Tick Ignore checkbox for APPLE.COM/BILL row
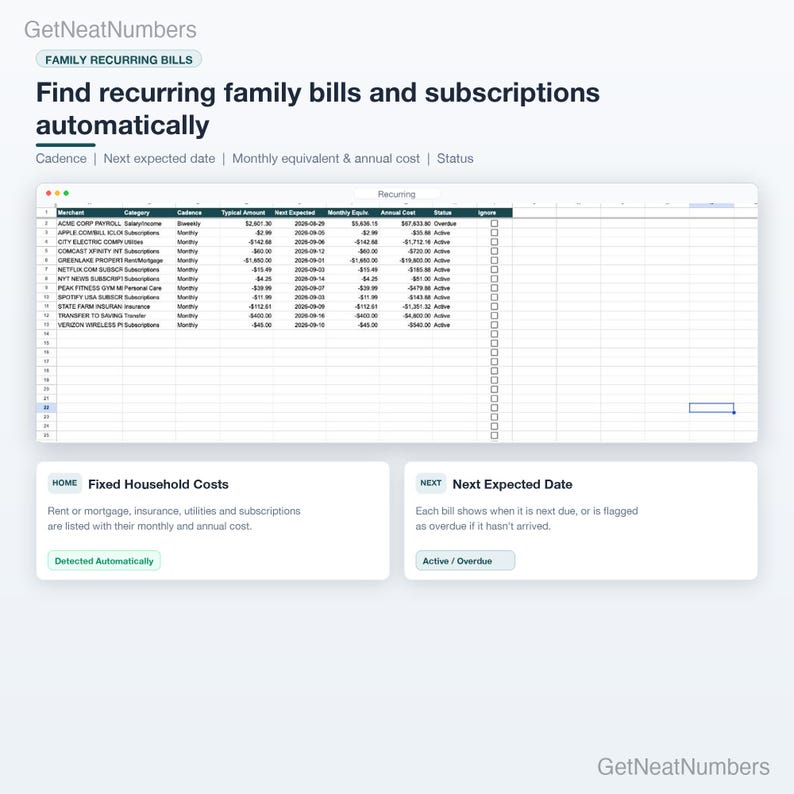Image resolution: width=794 pixels, height=794 pixels. [x=494, y=233]
